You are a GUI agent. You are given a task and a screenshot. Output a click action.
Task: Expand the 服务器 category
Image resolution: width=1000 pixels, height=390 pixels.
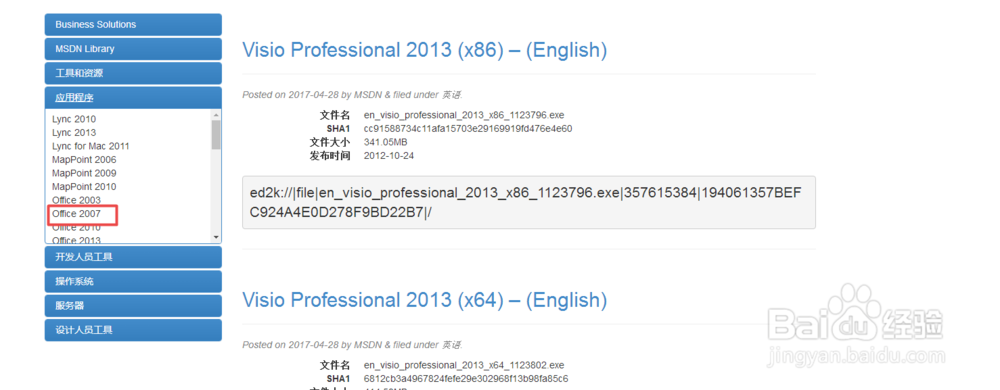[133, 306]
